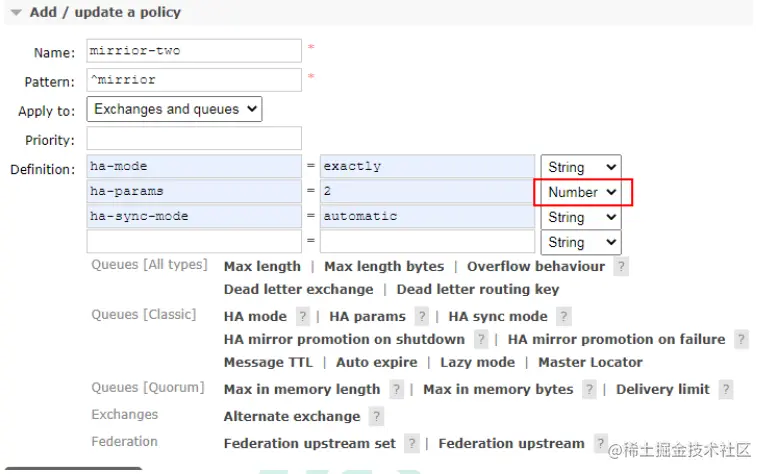Click the help icon for HA params
This screenshot has height=474, width=766.
(422, 317)
